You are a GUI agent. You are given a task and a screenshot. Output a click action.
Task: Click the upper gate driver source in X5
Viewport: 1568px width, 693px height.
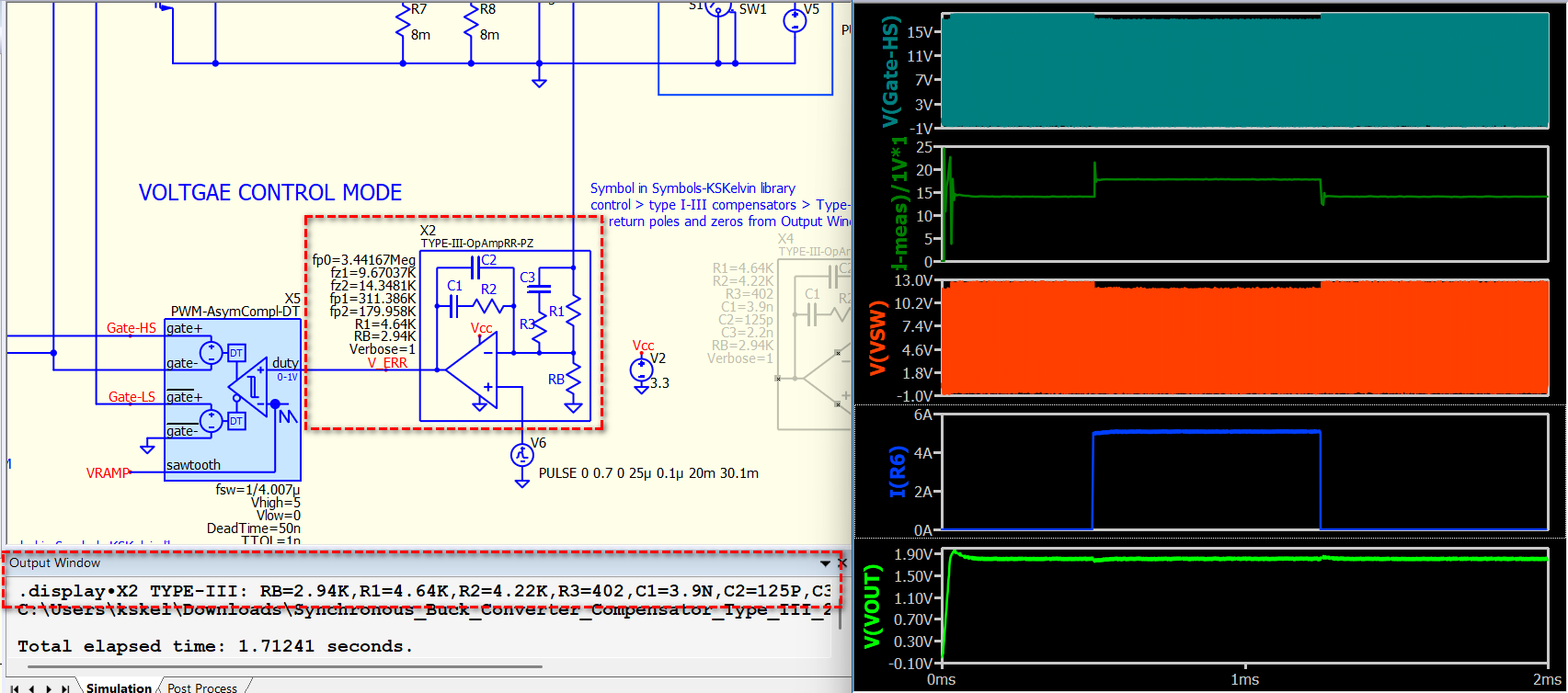pos(212,352)
